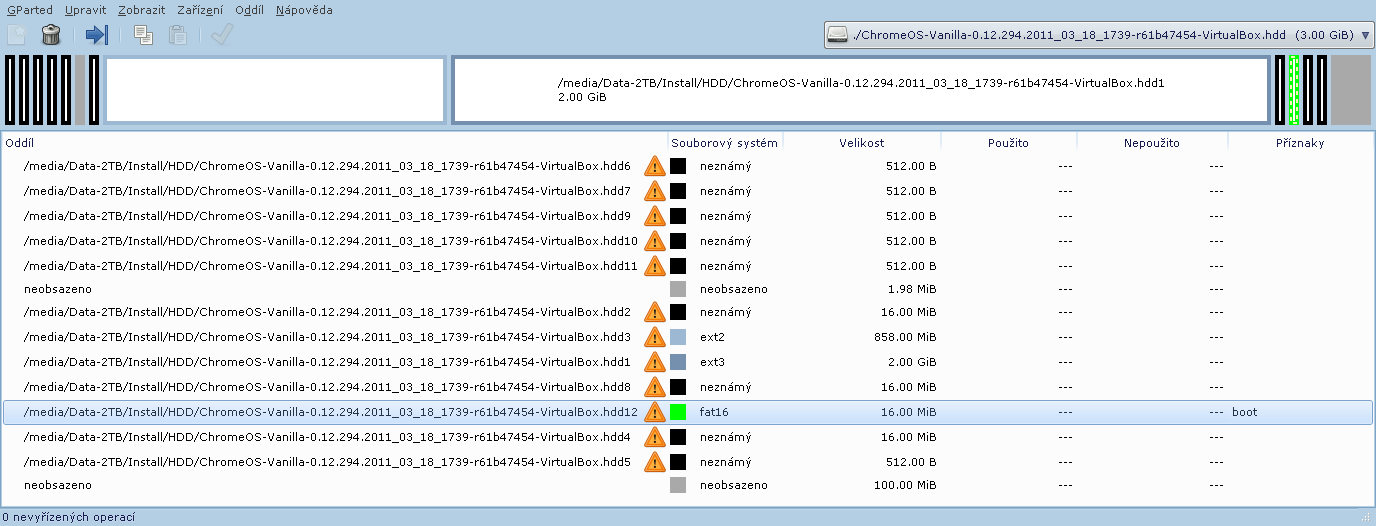The width and height of the screenshot is (1376, 526).
Task: Click warning icon in the hdd2 row
Action: (x=654, y=312)
